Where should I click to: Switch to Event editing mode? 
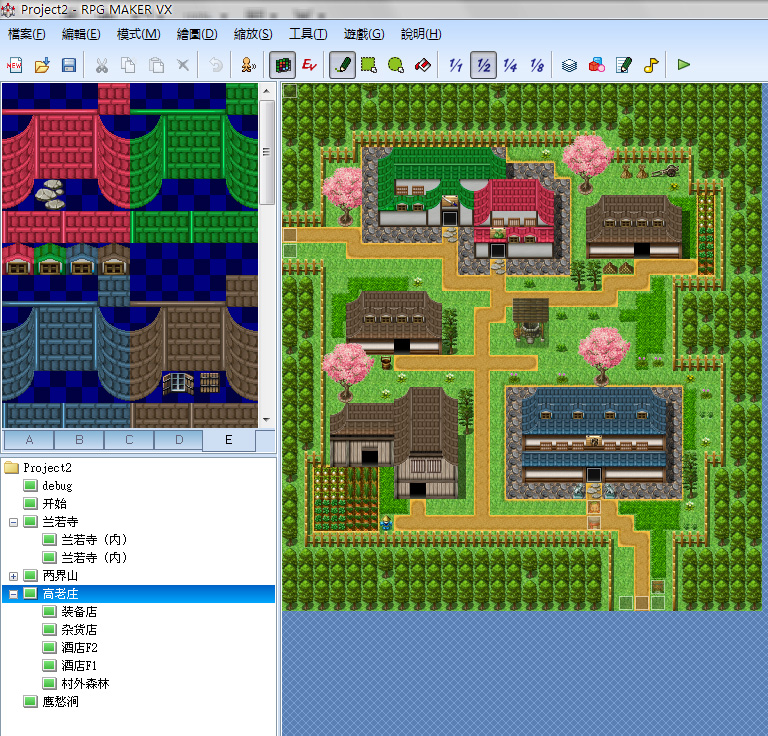pyautogui.click(x=309, y=65)
